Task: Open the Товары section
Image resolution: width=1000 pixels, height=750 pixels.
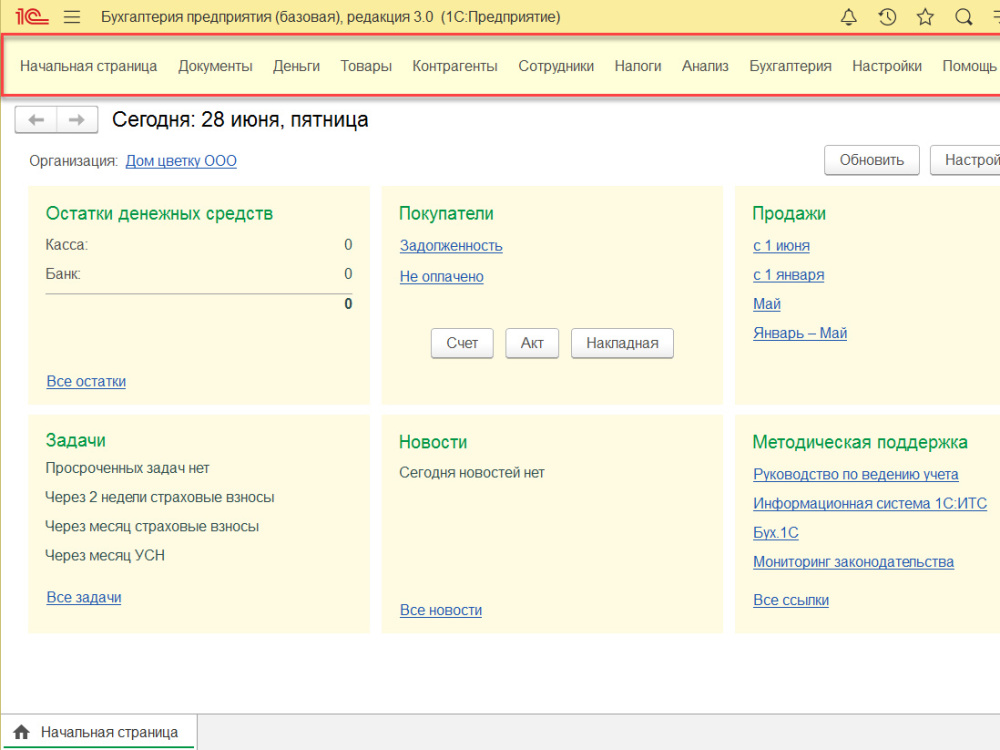Action: pyautogui.click(x=365, y=66)
